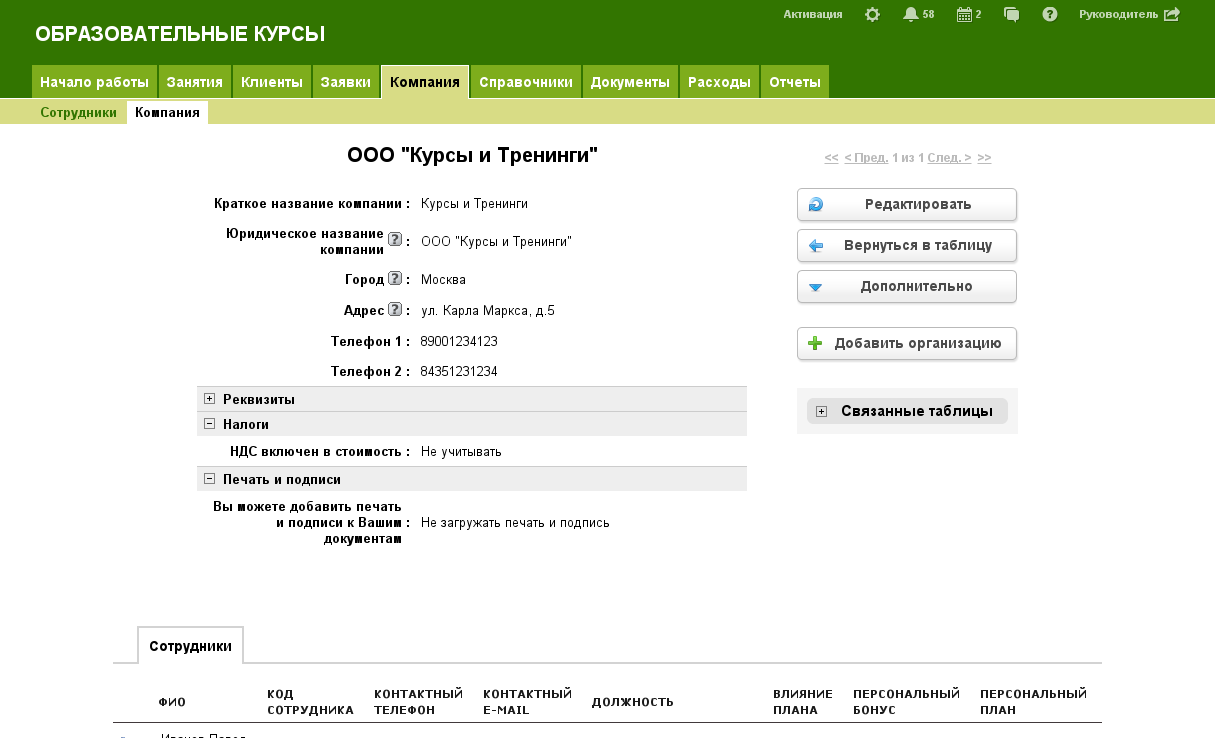The height and width of the screenshot is (738, 1215).
Task: Click logout icon next to Руководитель
Action: tap(1172, 14)
